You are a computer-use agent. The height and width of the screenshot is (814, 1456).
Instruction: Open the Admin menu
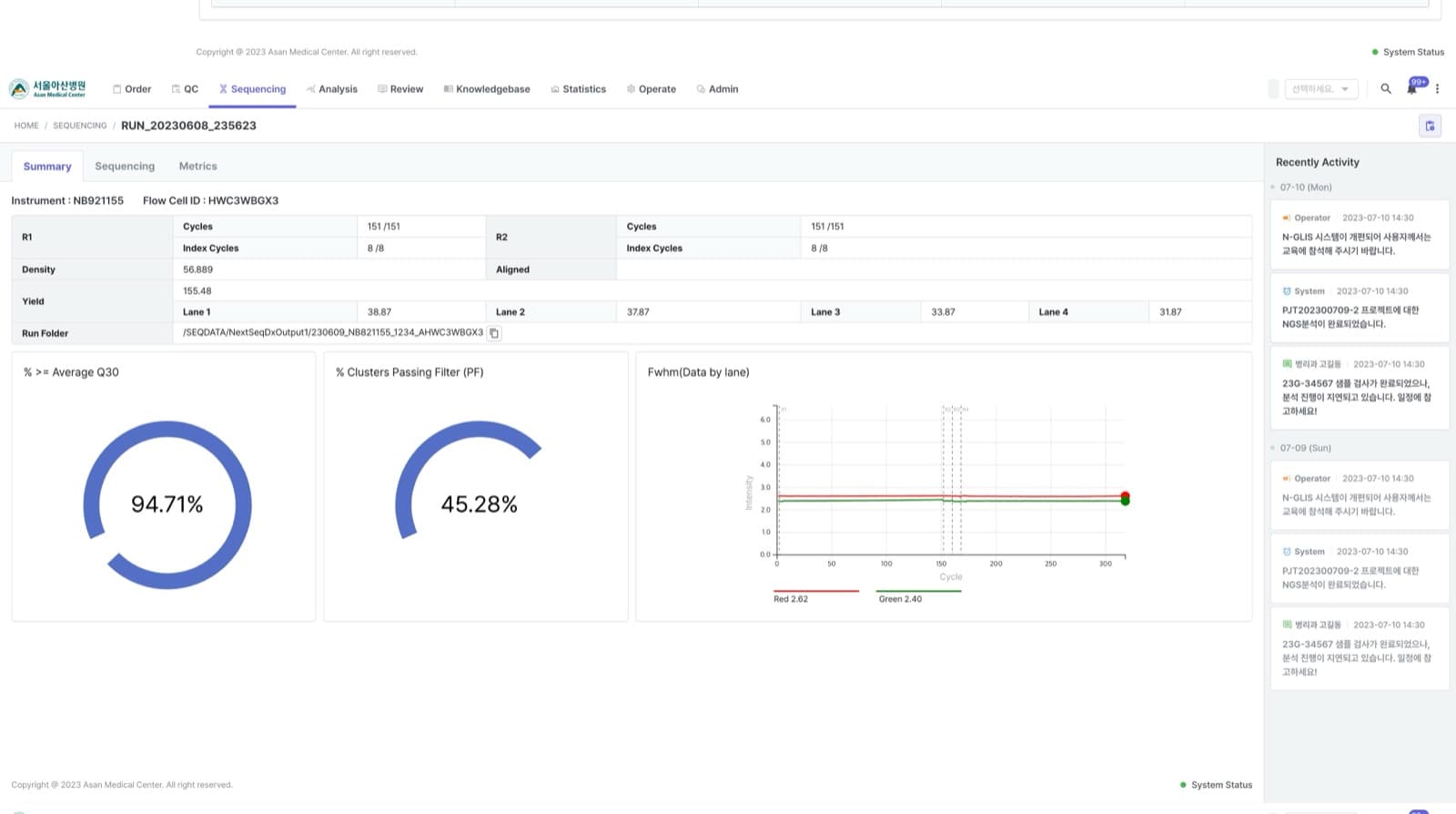coord(717,89)
